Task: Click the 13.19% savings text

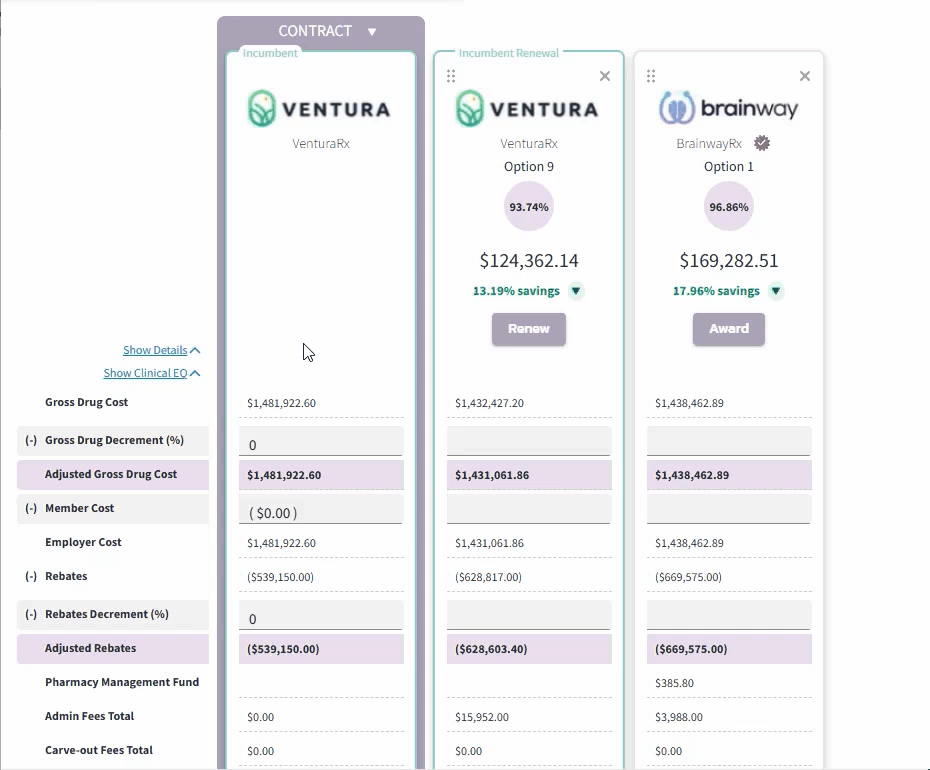Action: [516, 291]
